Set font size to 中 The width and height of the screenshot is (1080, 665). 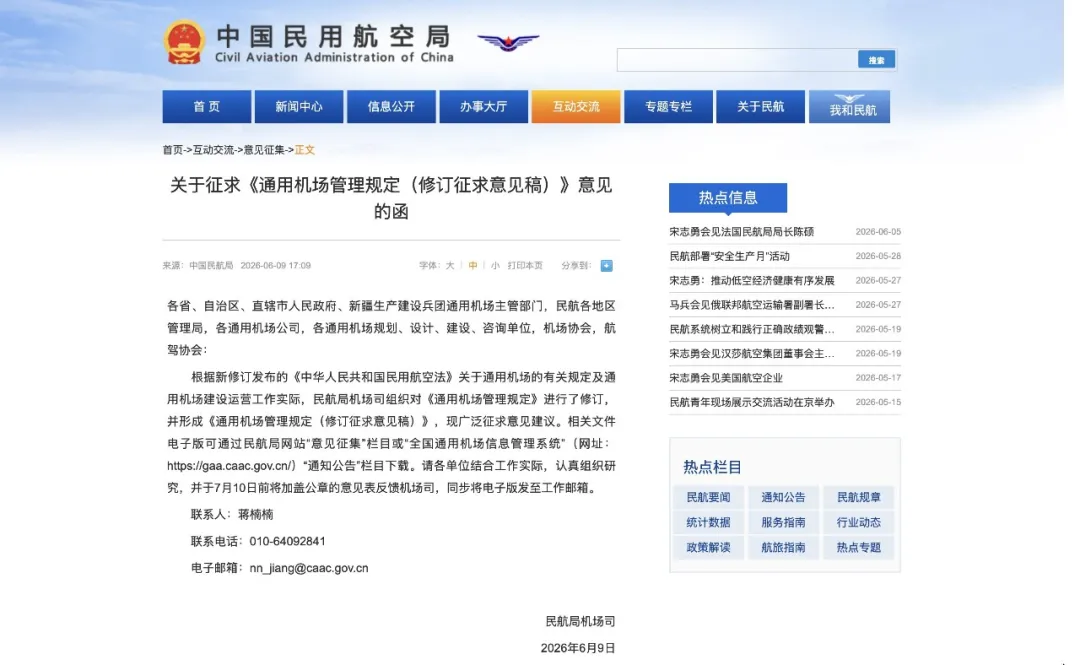(x=472, y=265)
